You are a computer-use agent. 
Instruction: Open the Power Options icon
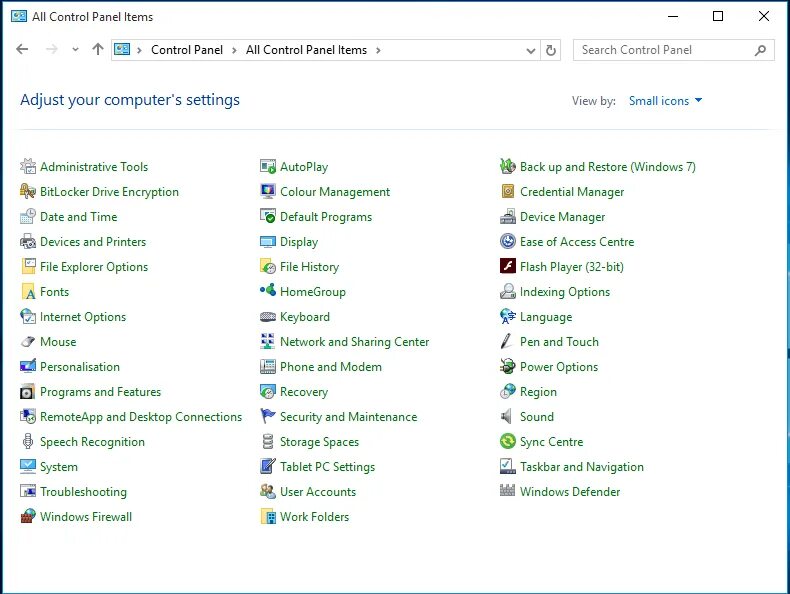tap(507, 367)
